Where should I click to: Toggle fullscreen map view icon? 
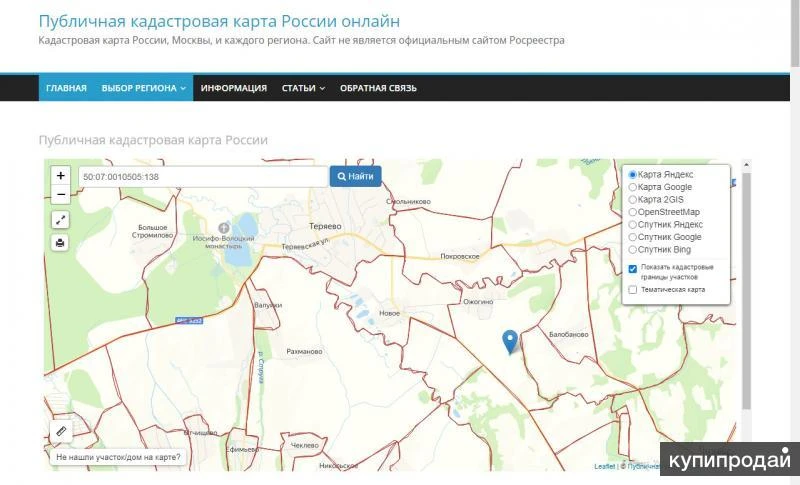point(61,220)
